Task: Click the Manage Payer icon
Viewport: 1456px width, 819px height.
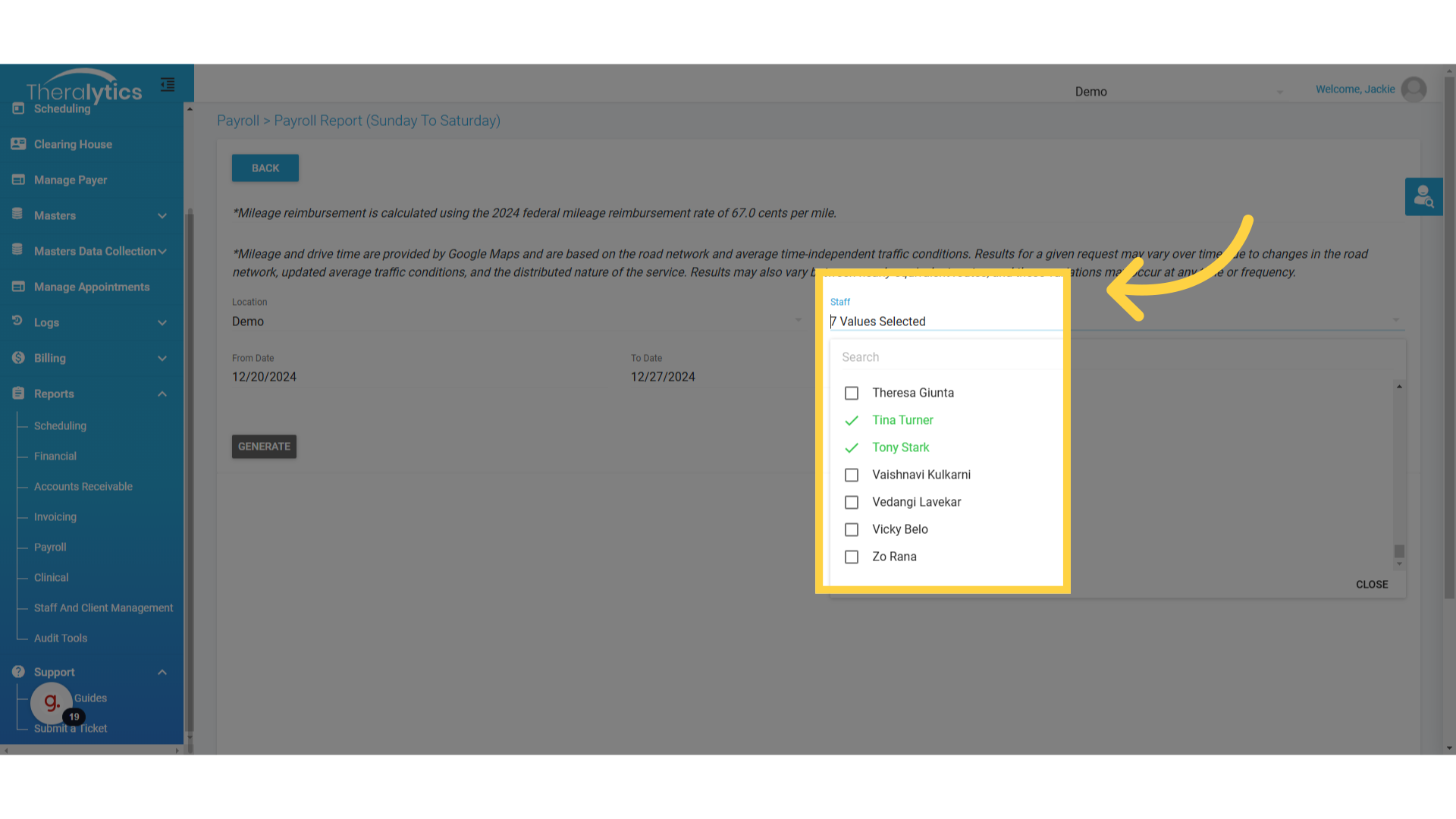Action: pyautogui.click(x=18, y=180)
